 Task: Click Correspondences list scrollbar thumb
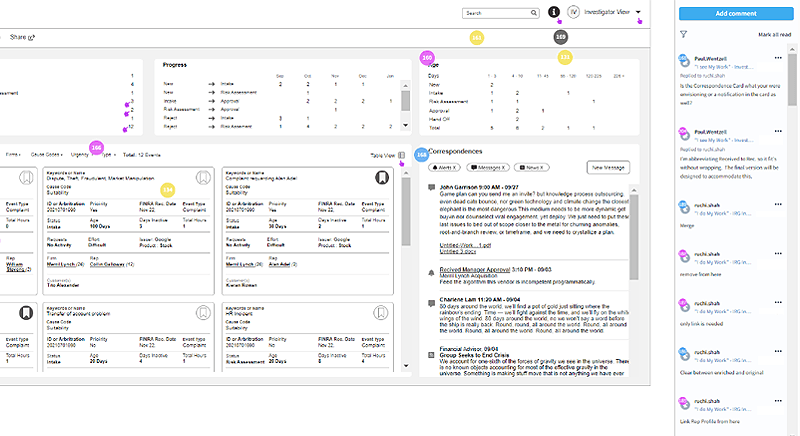click(x=634, y=237)
